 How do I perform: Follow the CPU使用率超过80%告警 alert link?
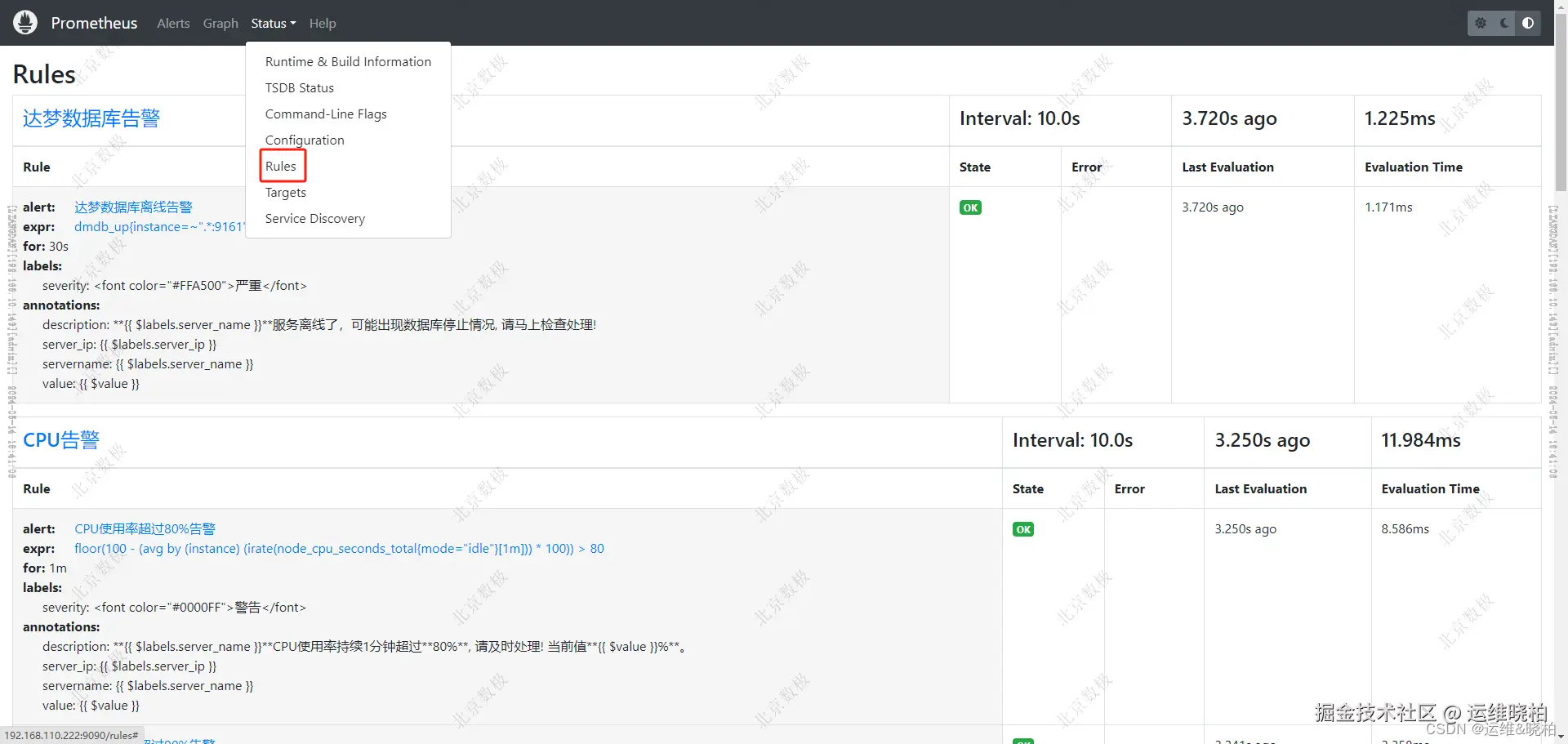145,529
